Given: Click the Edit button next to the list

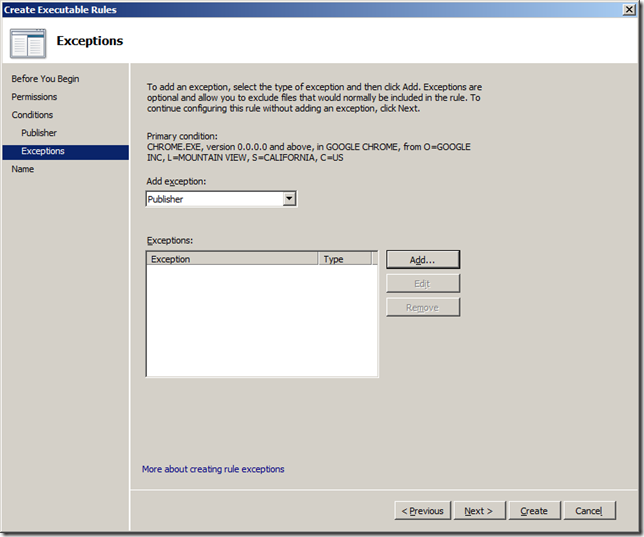Looking at the screenshot, I should (x=423, y=284).
